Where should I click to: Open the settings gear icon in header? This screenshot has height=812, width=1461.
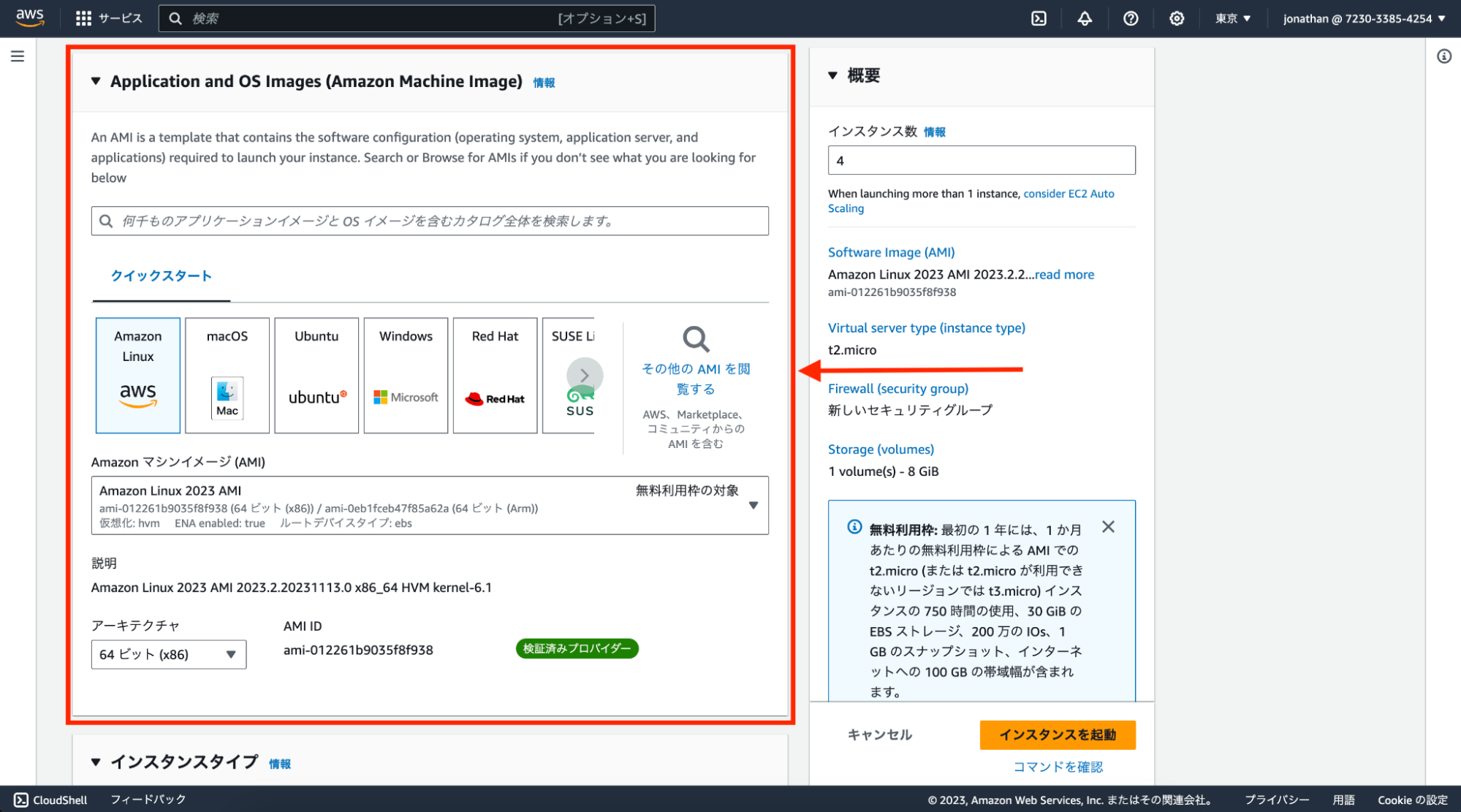1177,18
